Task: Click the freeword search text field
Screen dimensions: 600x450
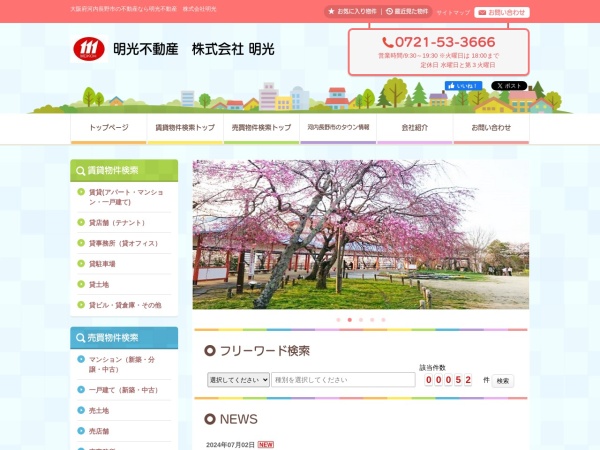Action: [x=343, y=380]
